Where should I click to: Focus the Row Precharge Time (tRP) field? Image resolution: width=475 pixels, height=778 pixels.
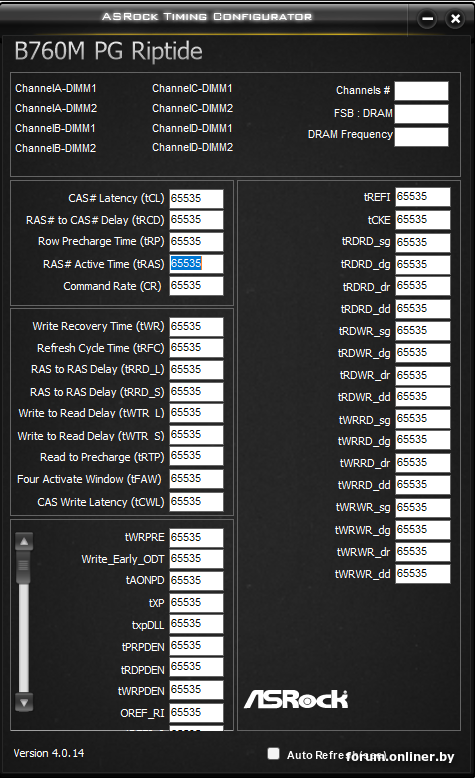196,242
